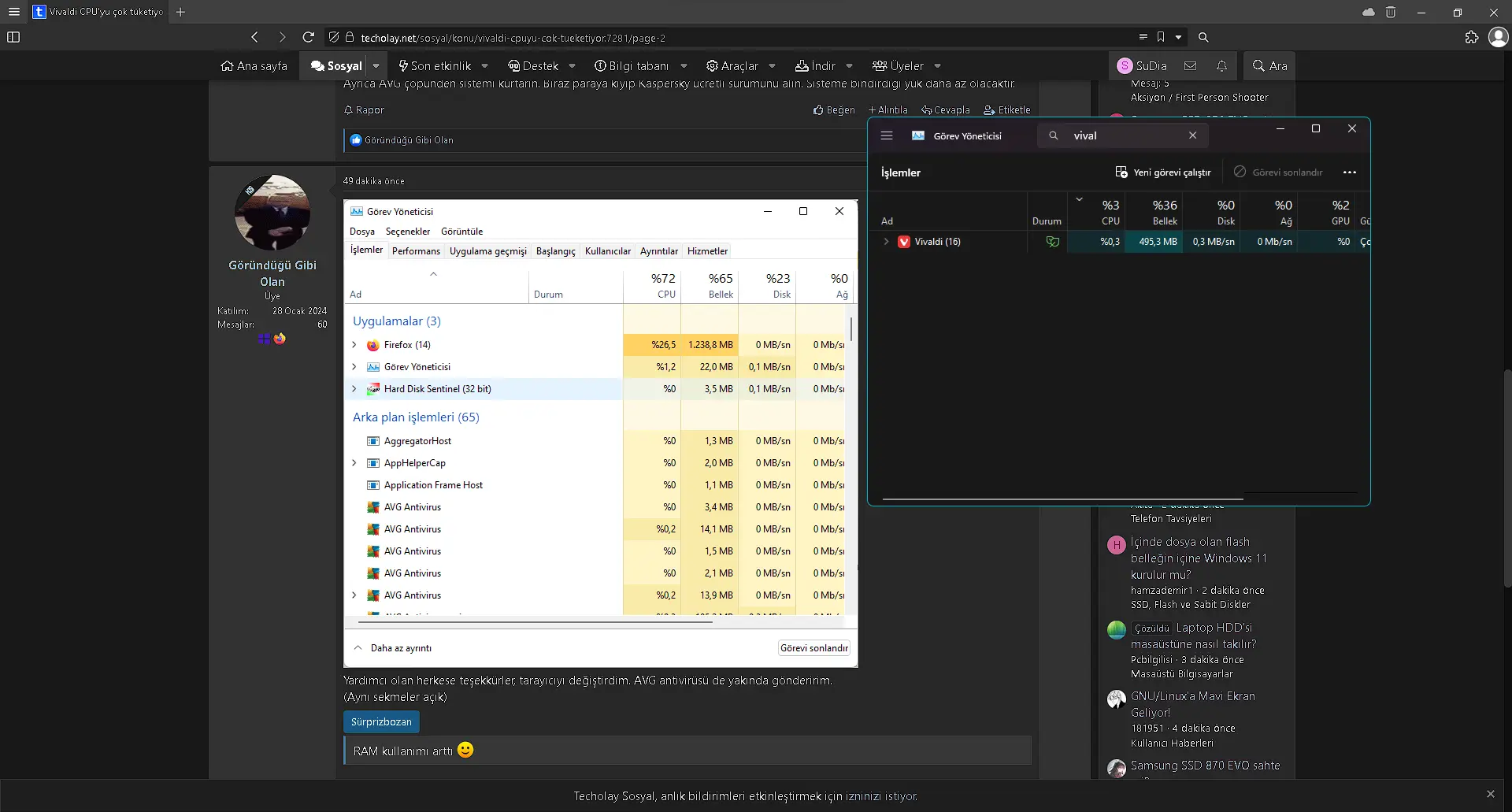
Task: Open the embedded Task Manager screenshot image
Action: [x=601, y=433]
